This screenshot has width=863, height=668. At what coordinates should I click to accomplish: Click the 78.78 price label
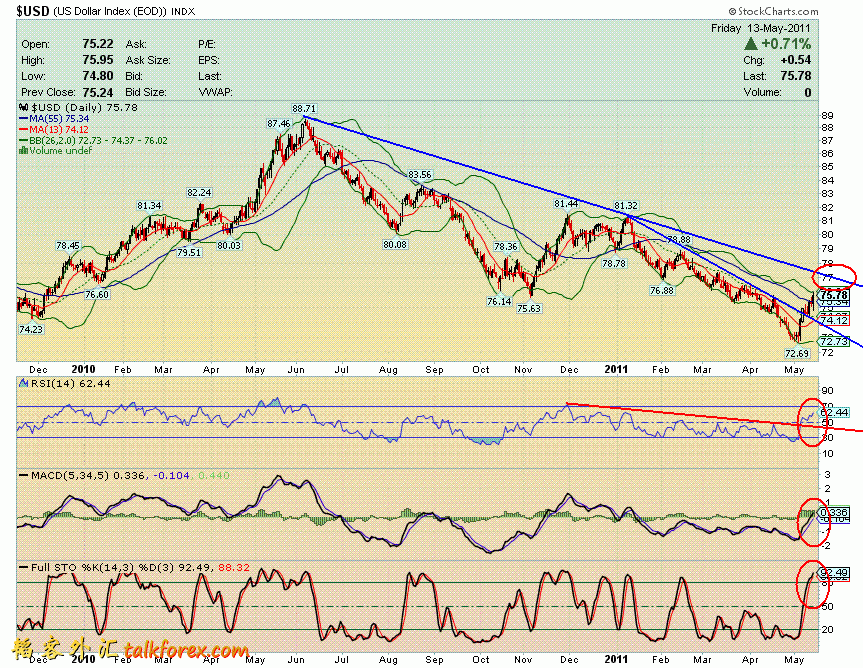pos(614,264)
